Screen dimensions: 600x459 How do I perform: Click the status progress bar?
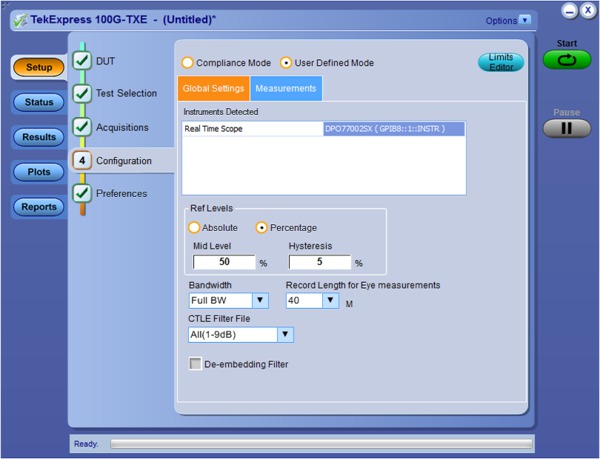coord(320,443)
